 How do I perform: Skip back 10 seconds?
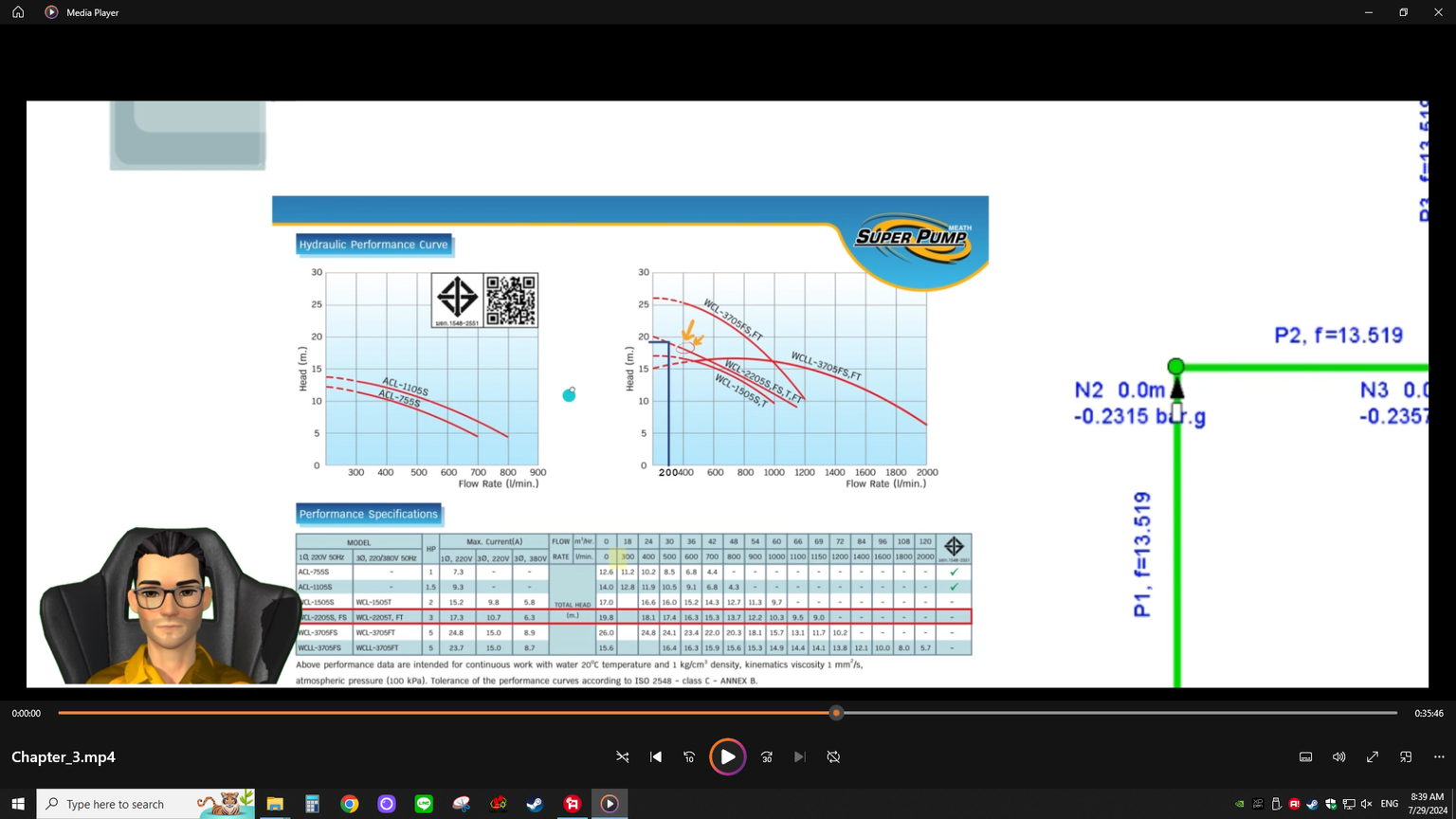[689, 757]
